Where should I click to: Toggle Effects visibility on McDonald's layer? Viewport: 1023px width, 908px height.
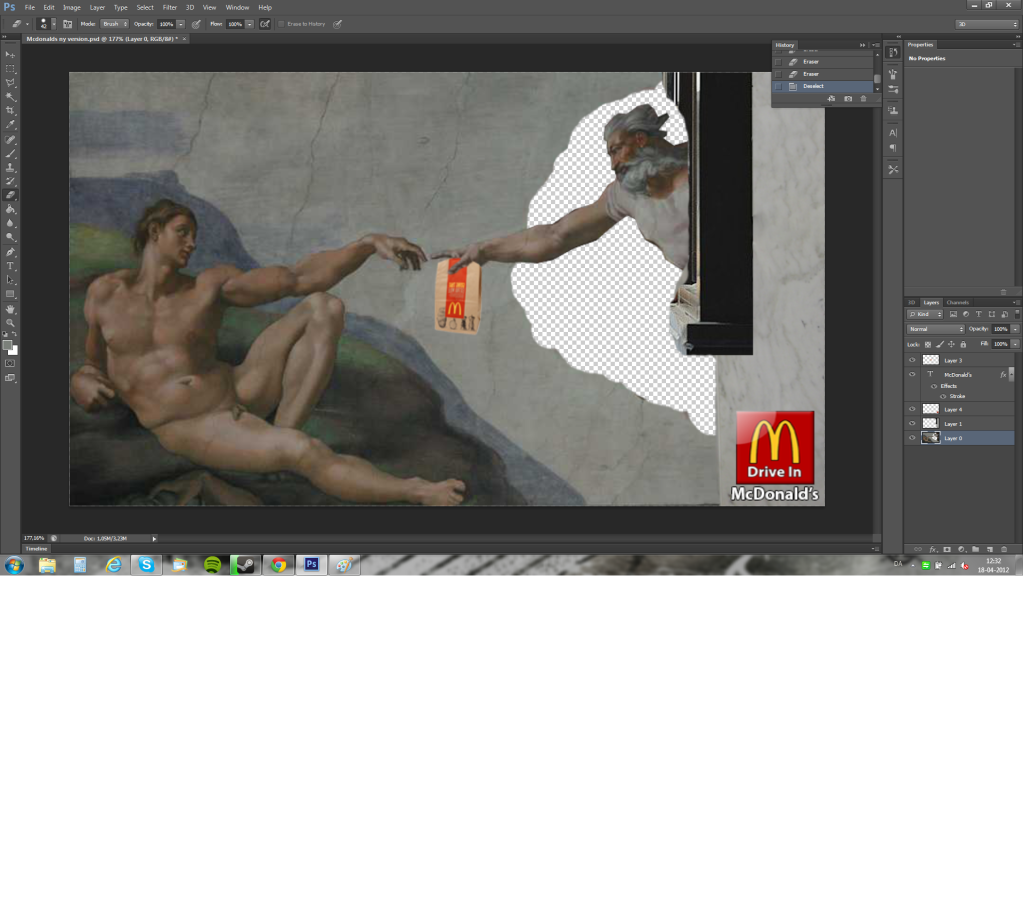[x=934, y=386]
